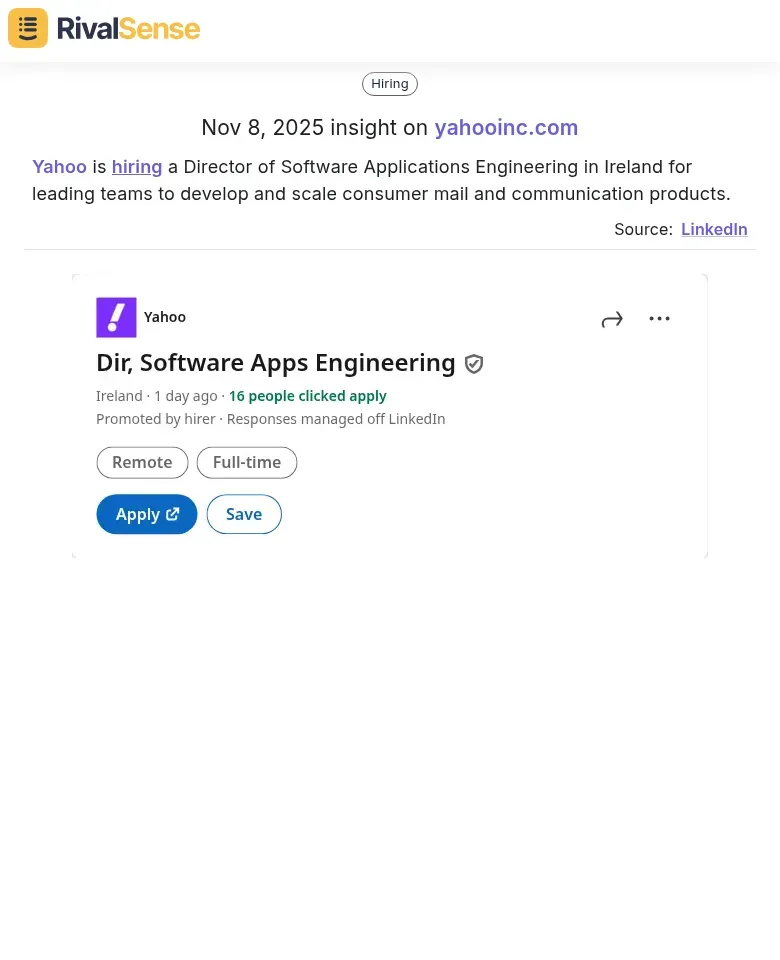The image size is (780, 960).
Task: Click the share arrow icon on the job post
Action: pos(612,318)
